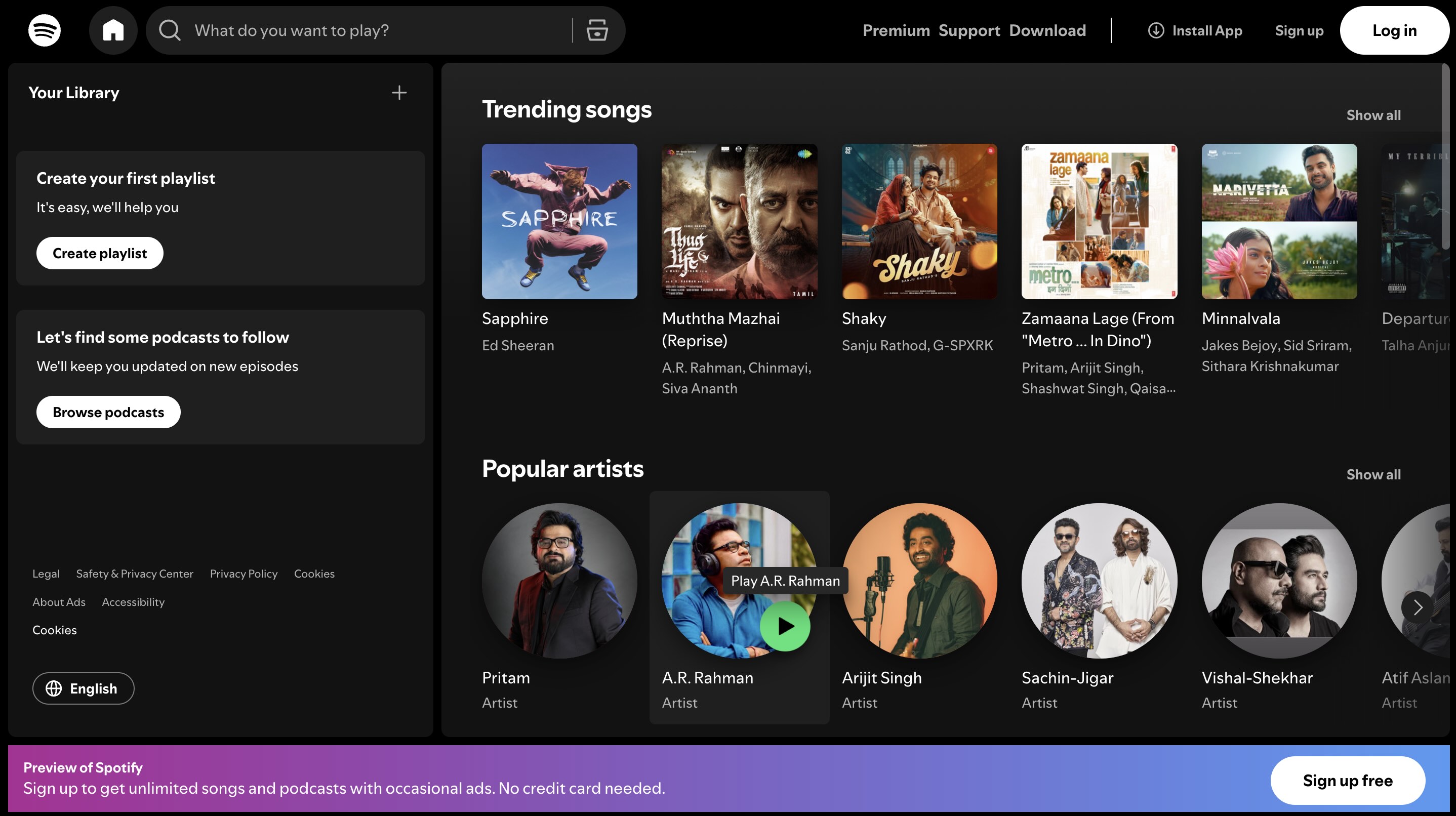Open Sapphire album cover
The image size is (1456, 816).
pyautogui.click(x=559, y=222)
